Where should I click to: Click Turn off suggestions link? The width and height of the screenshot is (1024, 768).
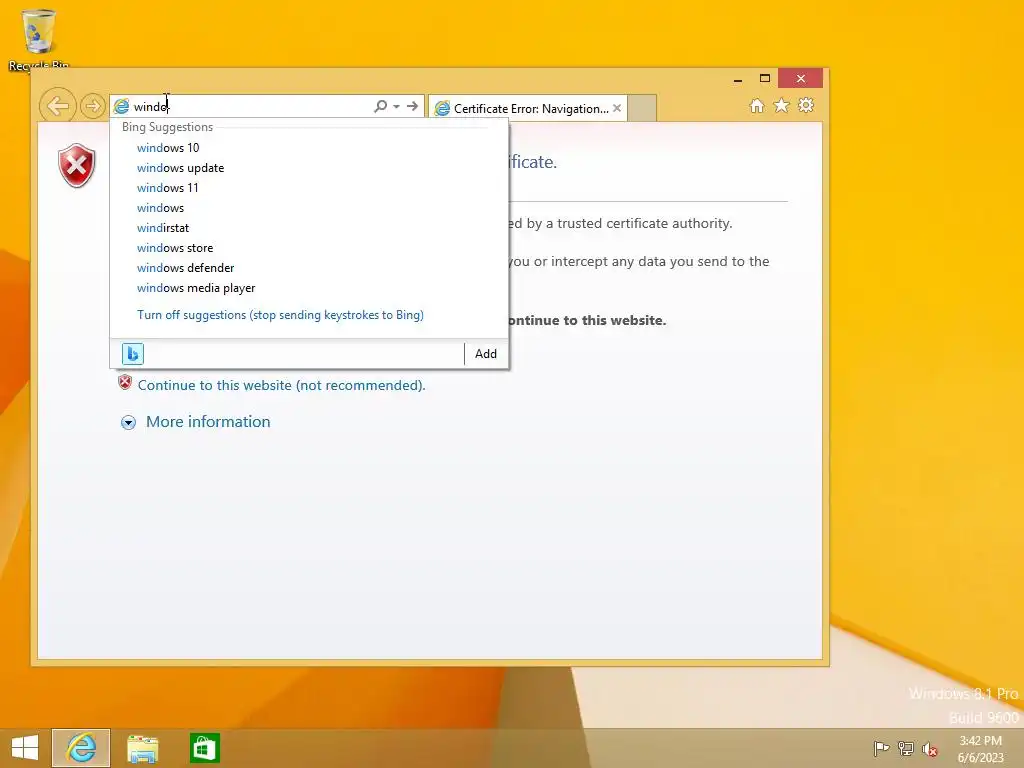[x=280, y=315]
